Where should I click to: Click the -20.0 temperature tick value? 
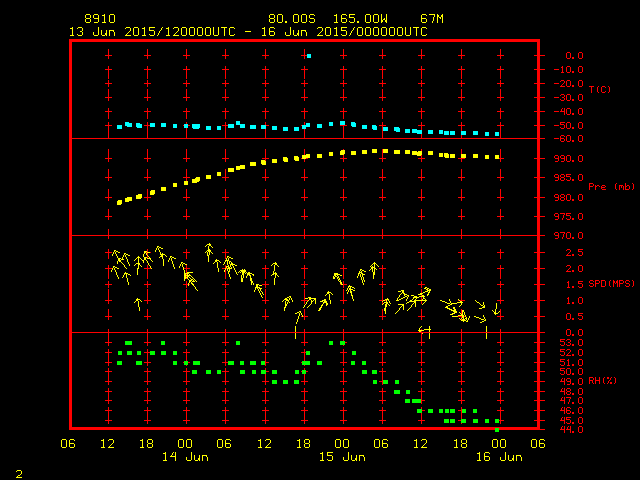coord(569,84)
